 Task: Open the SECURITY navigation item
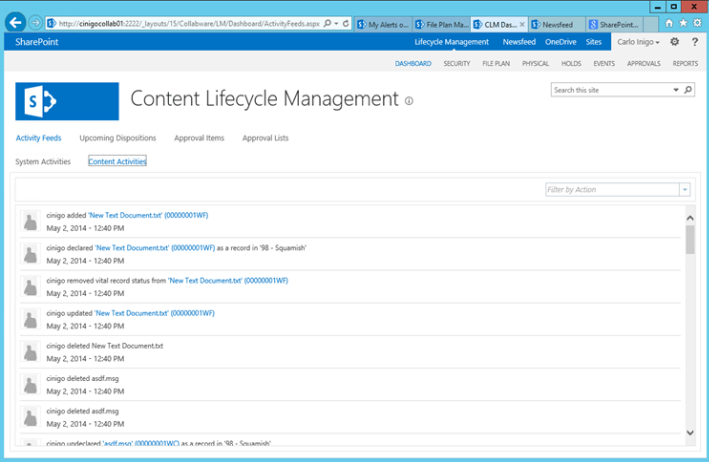coord(457,64)
